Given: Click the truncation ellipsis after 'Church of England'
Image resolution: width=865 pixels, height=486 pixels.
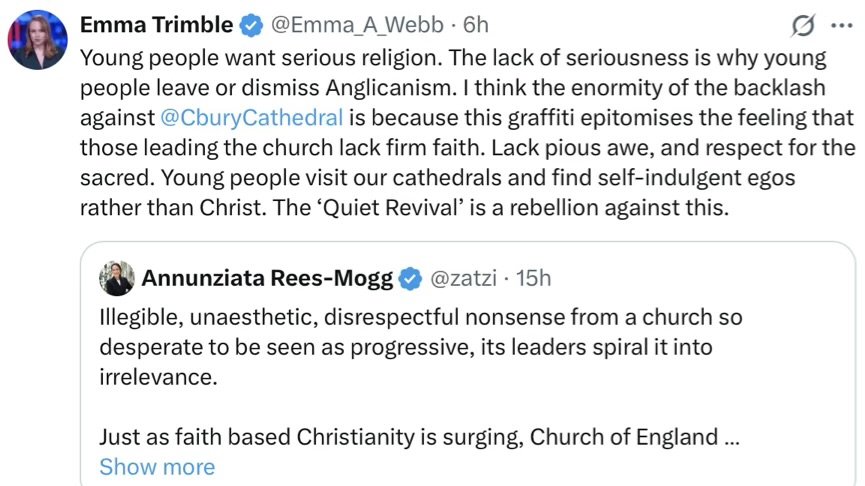Looking at the screenshot, I should click(731, 437).
